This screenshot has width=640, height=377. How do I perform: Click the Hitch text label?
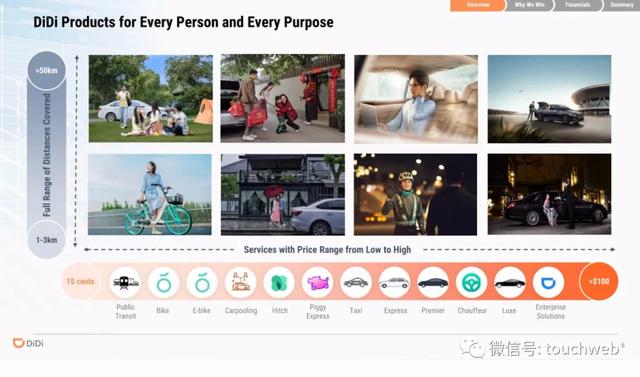click(280, 310)
